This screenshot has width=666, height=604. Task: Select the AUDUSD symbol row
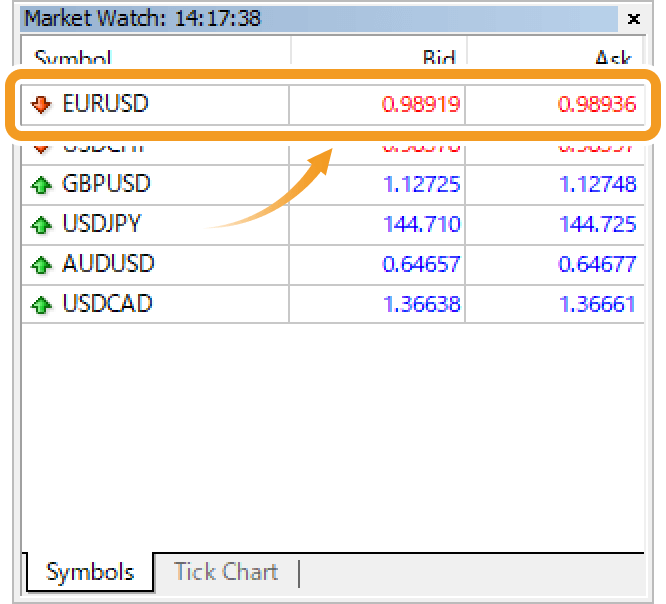[x=108, y=264]
